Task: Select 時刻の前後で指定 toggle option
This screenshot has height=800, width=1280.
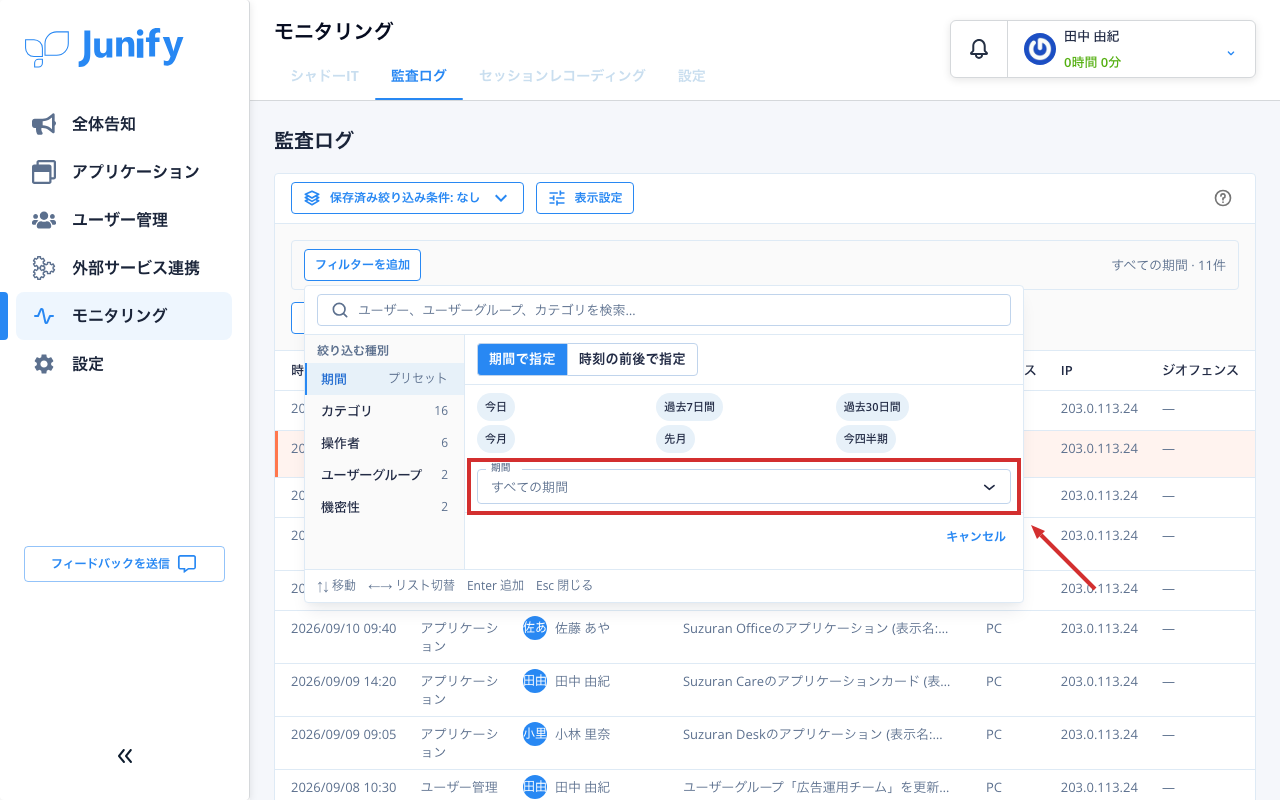Action: coord(632,359)
